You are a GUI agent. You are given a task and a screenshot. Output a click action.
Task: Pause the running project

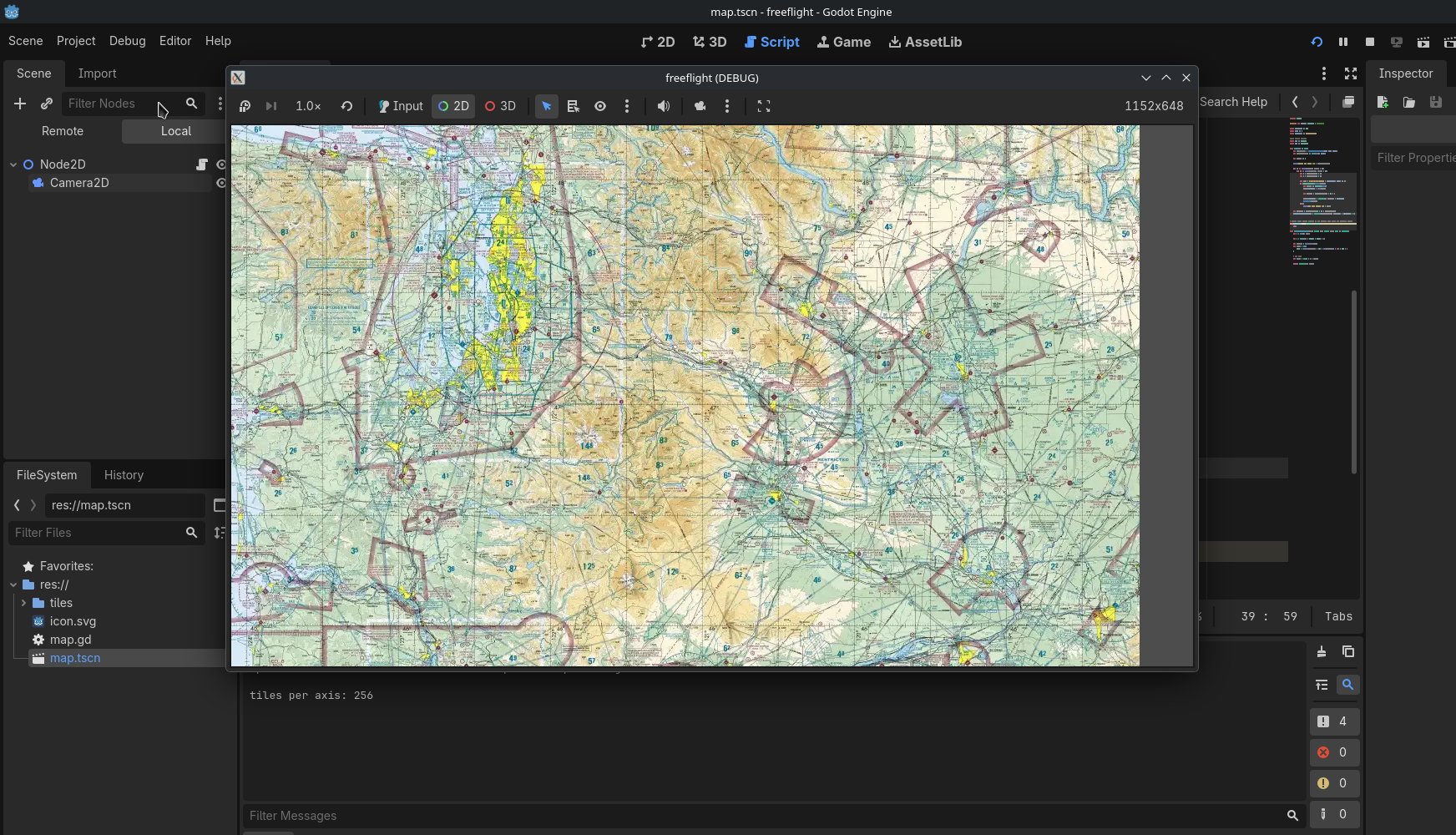pos(1342,42)
